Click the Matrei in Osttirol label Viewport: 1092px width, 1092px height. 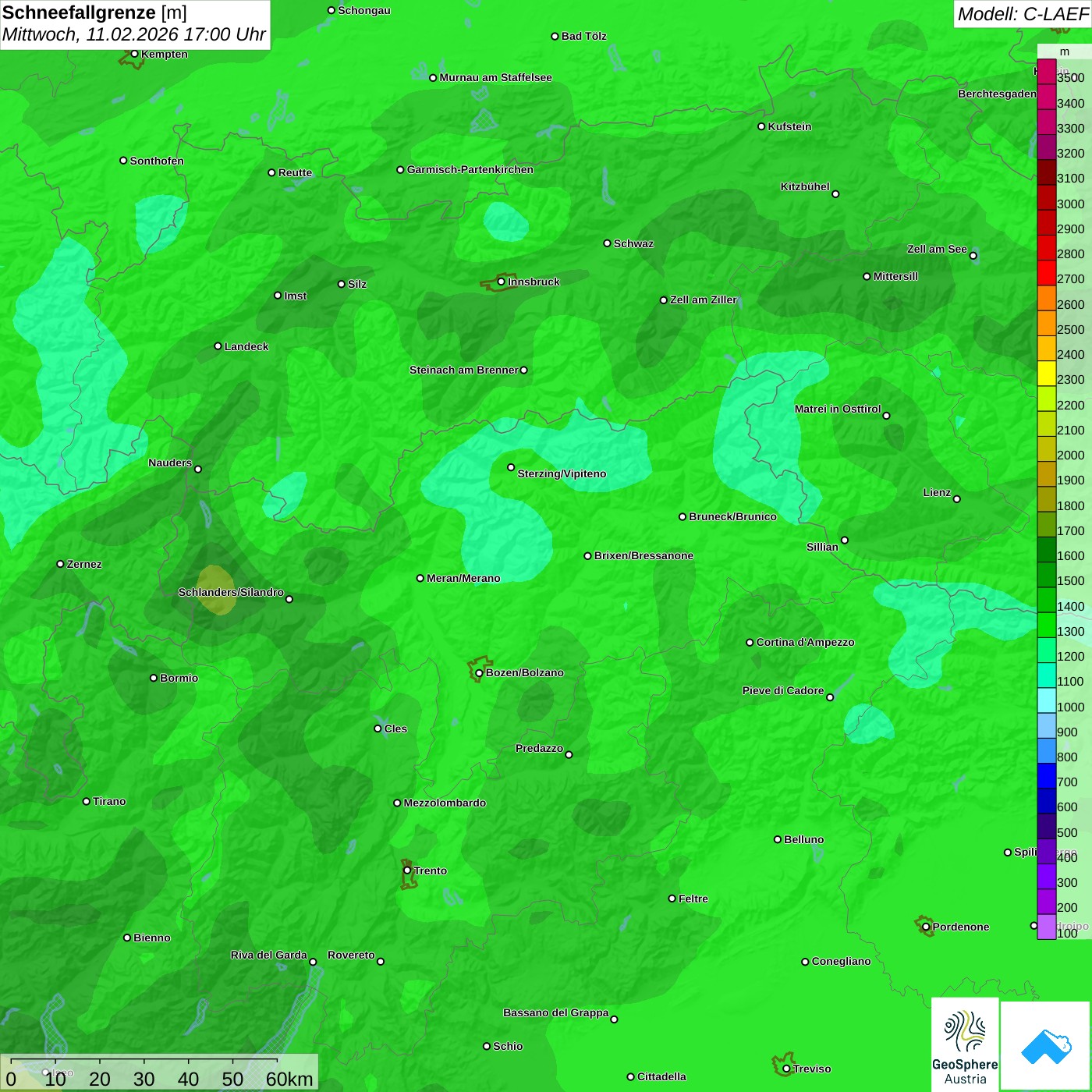pos(838,409)
